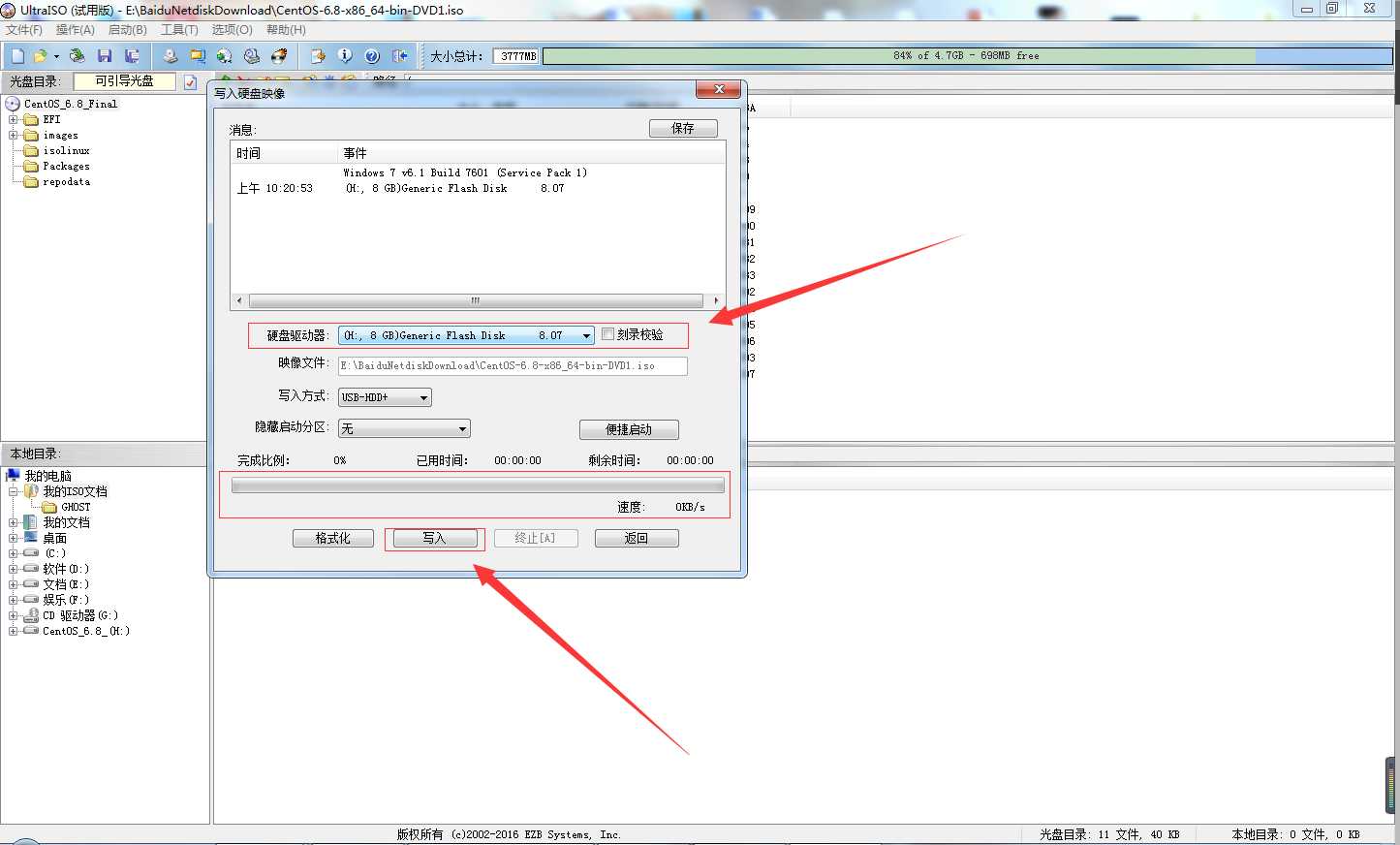Click the CentOS_6.8_Final disc icon
Screen dimensions: 1400x845
[x=13, y=104]
